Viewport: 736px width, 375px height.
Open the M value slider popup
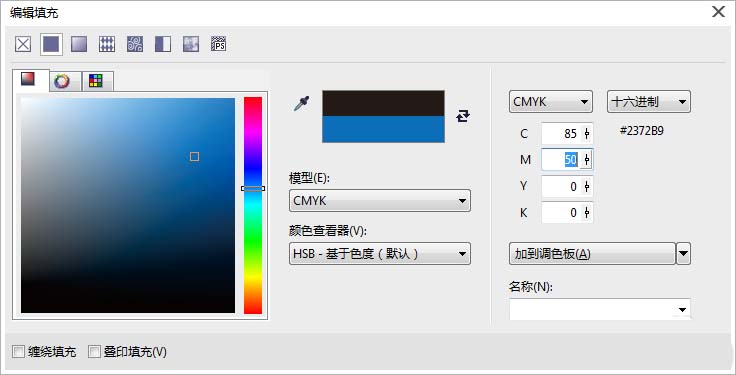pyautogui.click(x=587, y=160)
